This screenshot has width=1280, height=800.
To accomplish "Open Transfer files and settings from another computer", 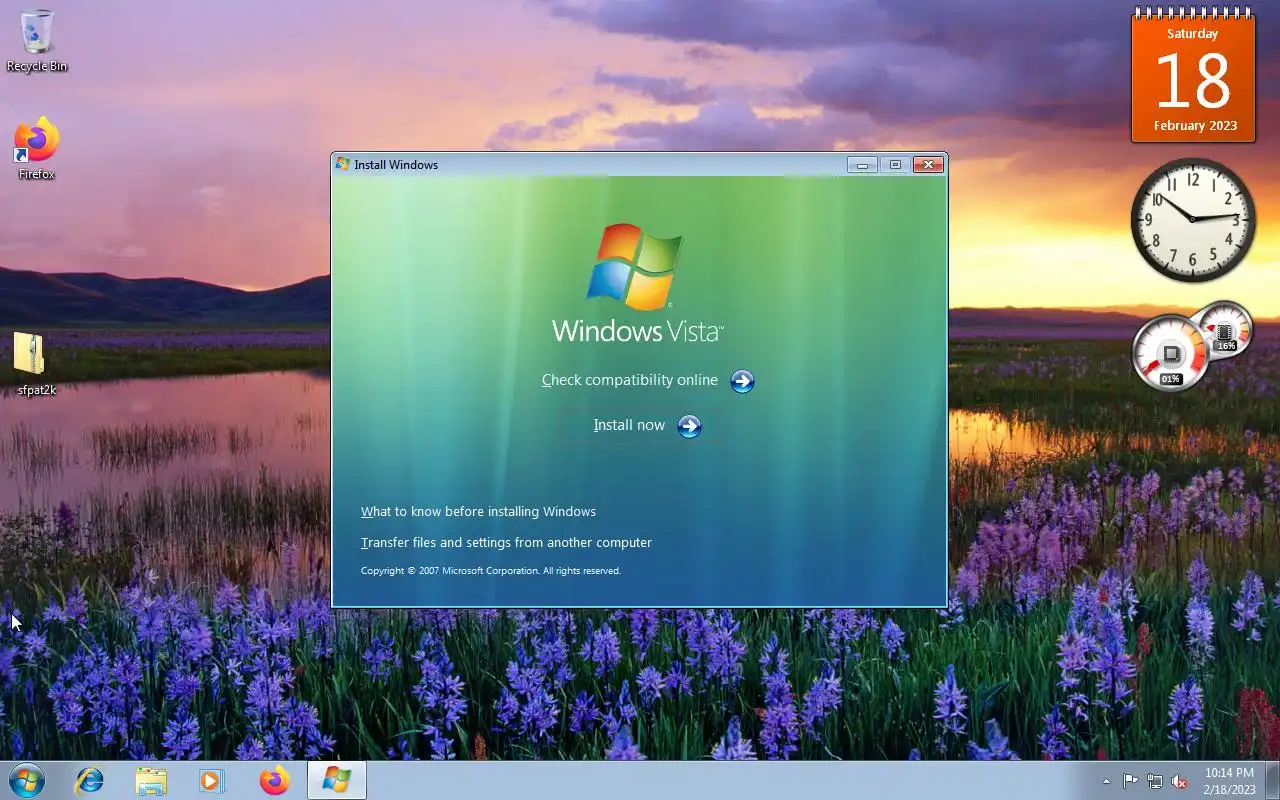I will [506, 542].
